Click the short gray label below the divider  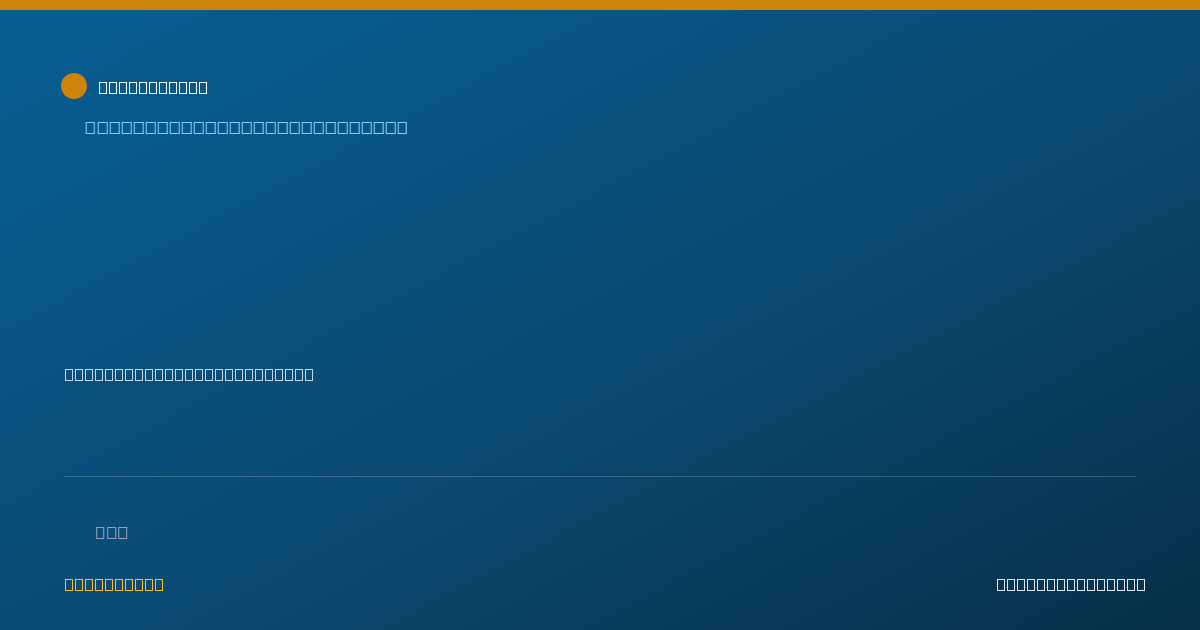112,532
